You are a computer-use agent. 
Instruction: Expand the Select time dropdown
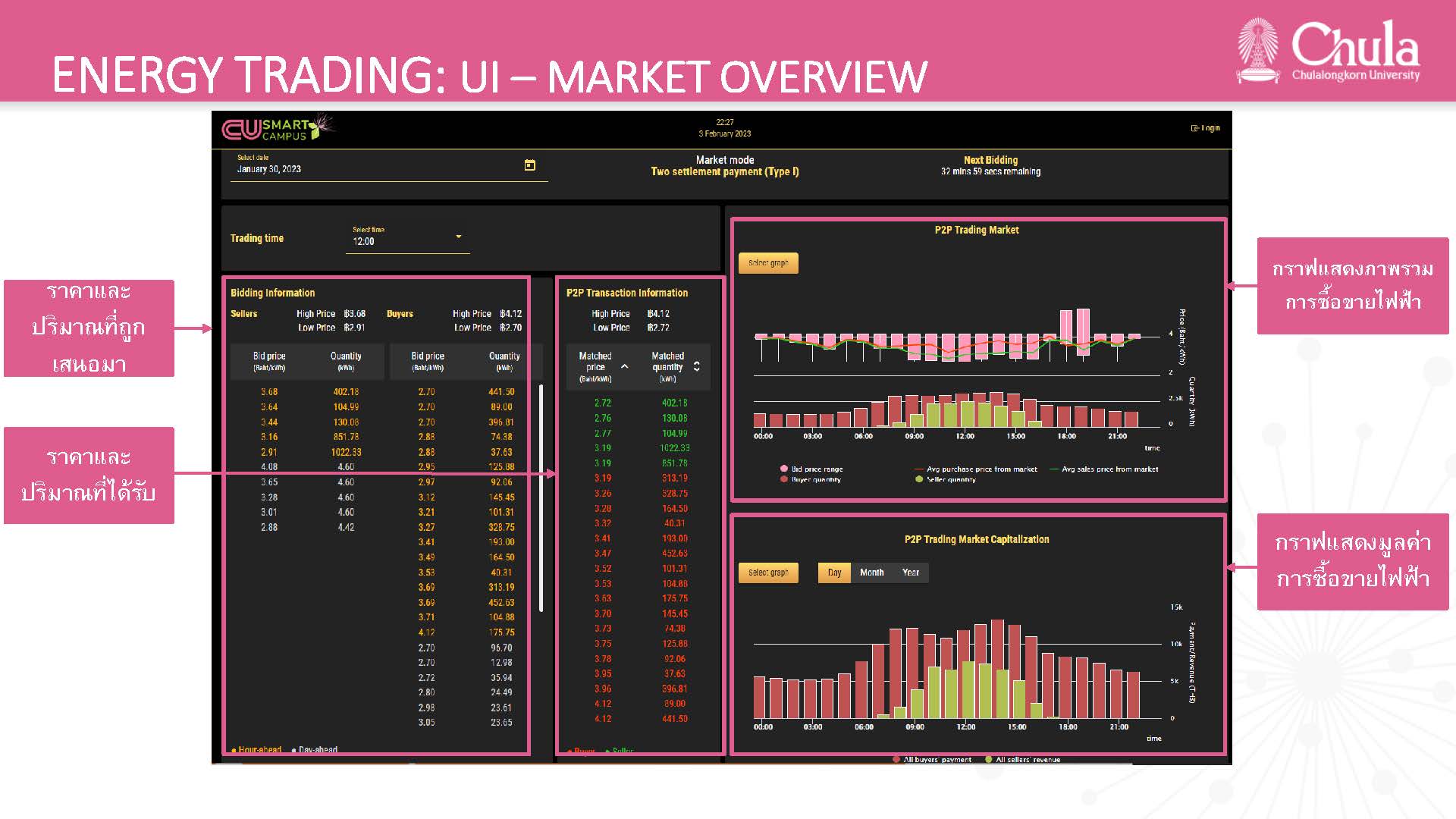click(458, 237)
